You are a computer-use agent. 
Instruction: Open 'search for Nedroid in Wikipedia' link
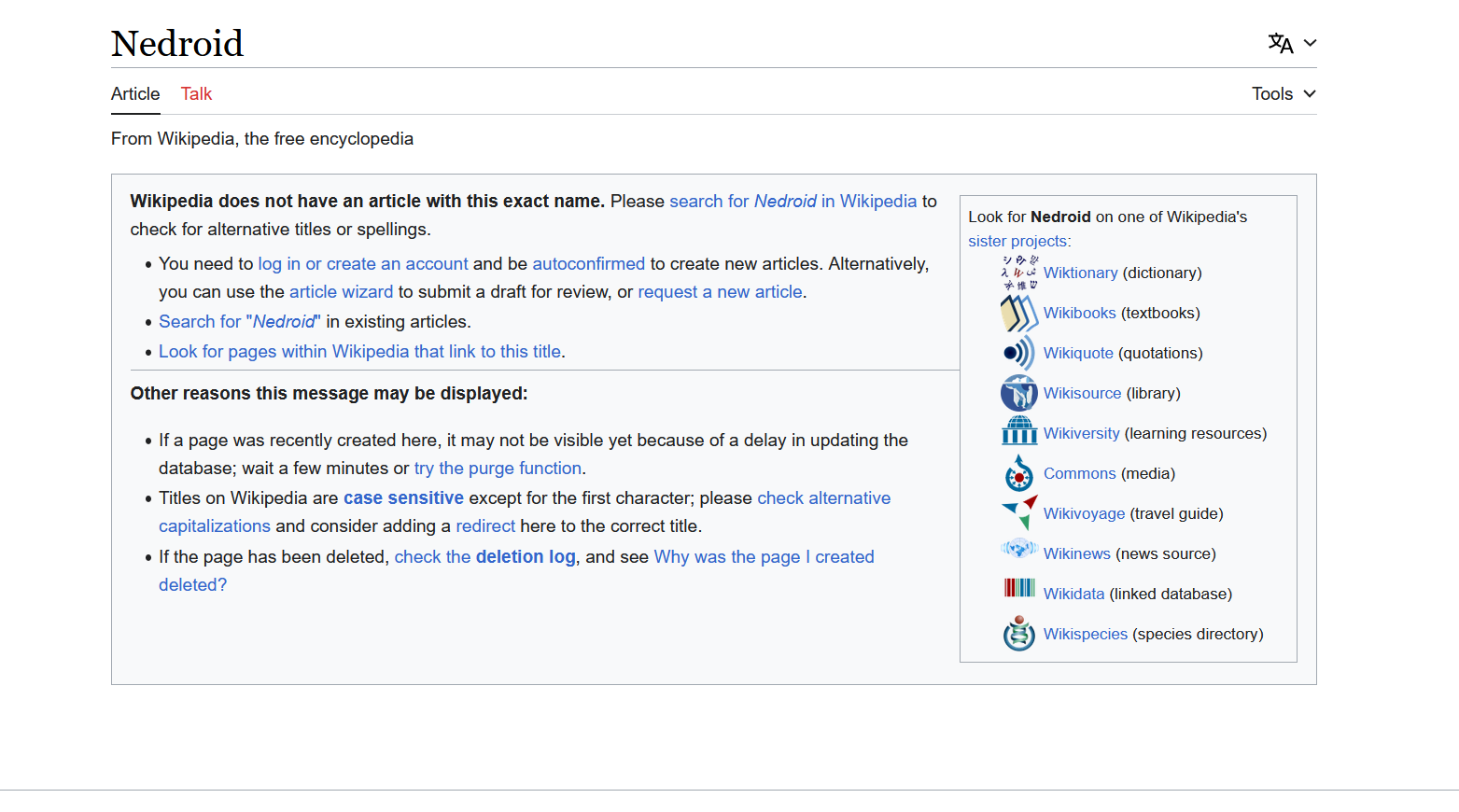click(x=793, y=201)
